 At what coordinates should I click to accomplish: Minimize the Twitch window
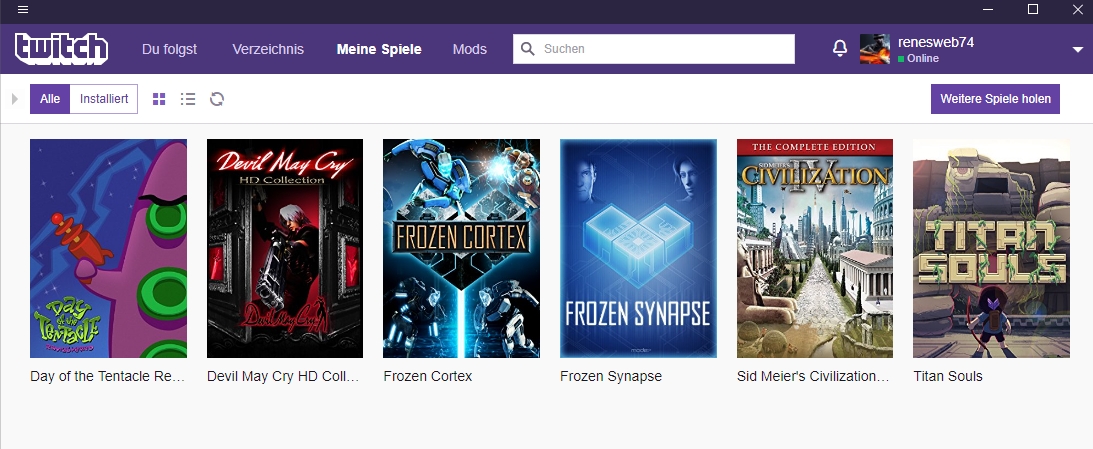point(988,10)
